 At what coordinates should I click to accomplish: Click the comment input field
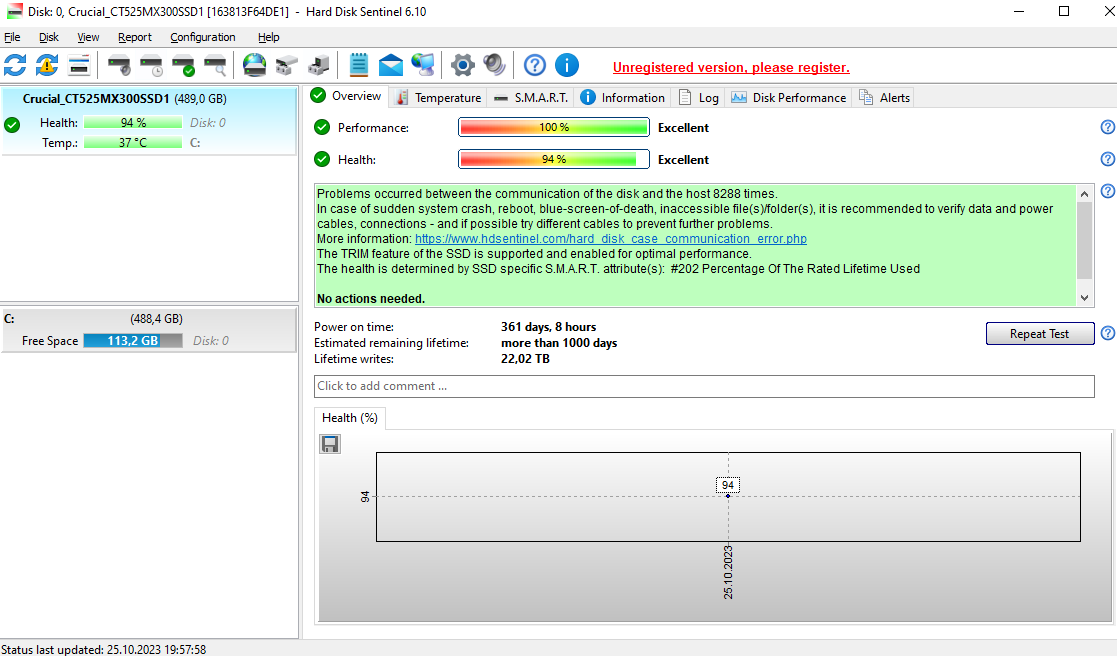click(x=704, y=386)
